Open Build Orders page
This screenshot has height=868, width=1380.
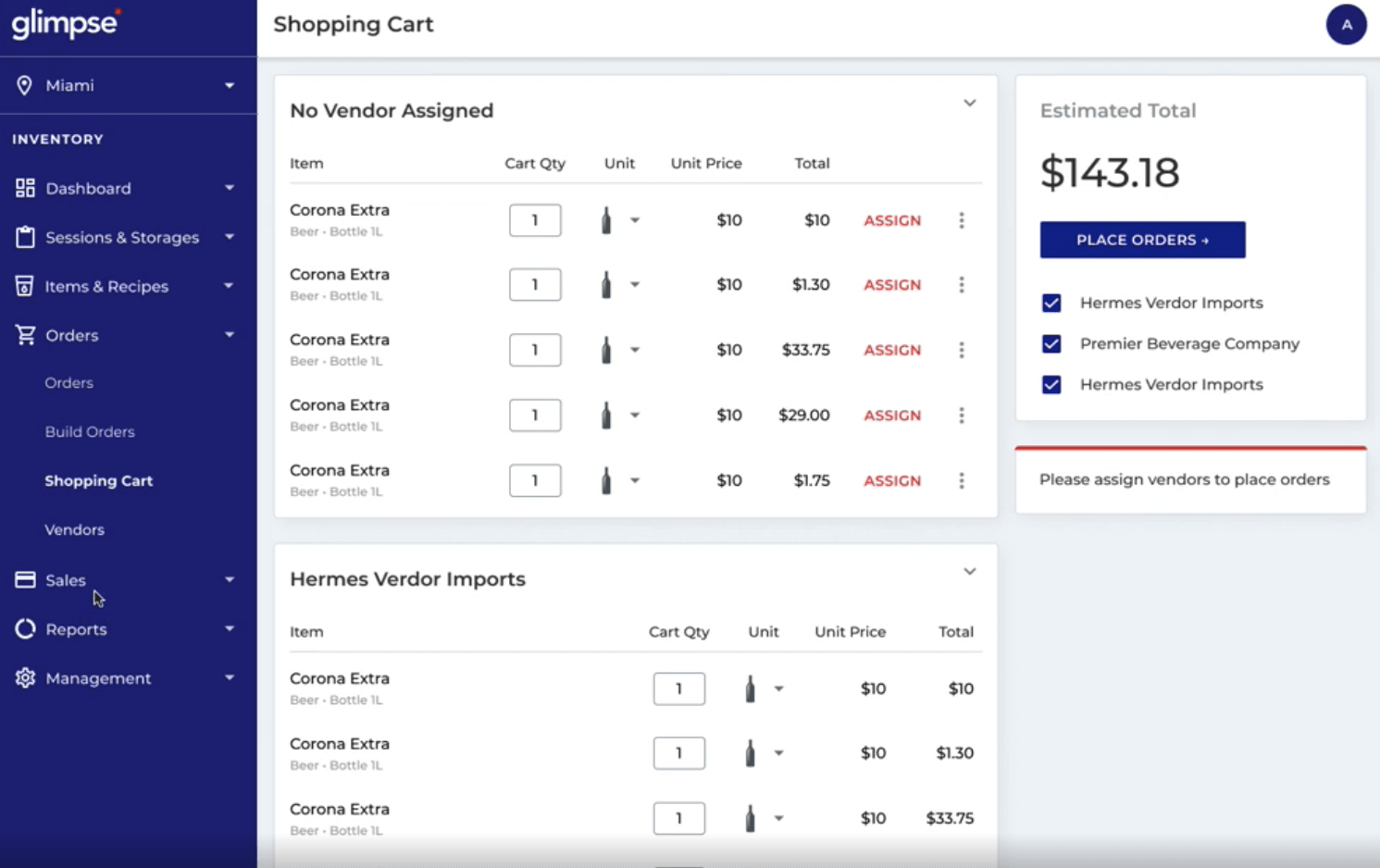tap(90, 432)
